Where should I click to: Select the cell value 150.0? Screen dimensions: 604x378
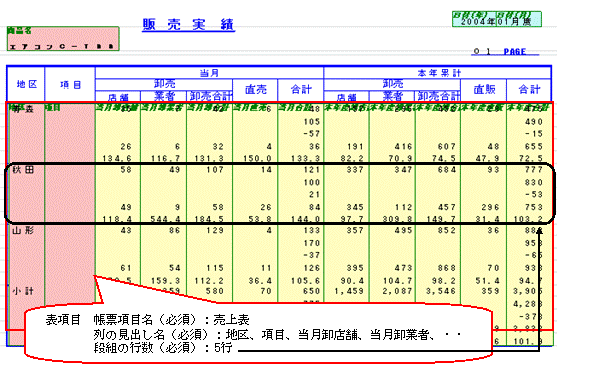pos(257,158)
